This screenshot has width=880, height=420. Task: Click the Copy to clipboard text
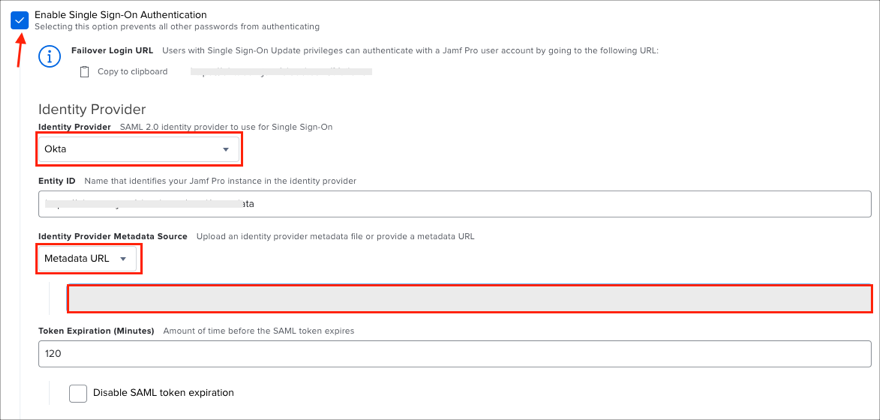coord(132,72)
